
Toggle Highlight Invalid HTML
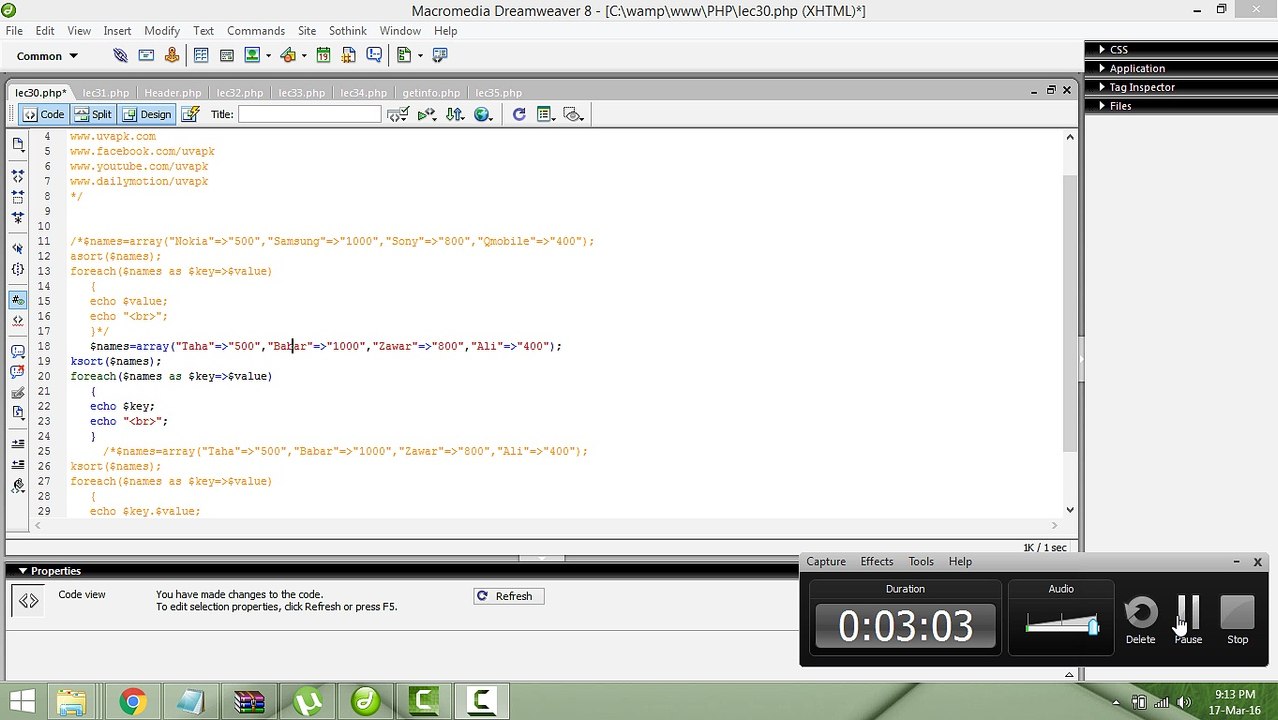(x=18, y=320)
